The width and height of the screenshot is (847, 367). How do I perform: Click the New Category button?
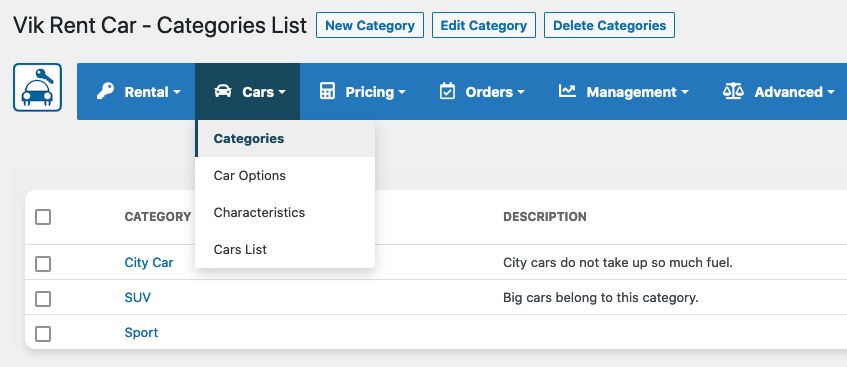tap(370, 25)
